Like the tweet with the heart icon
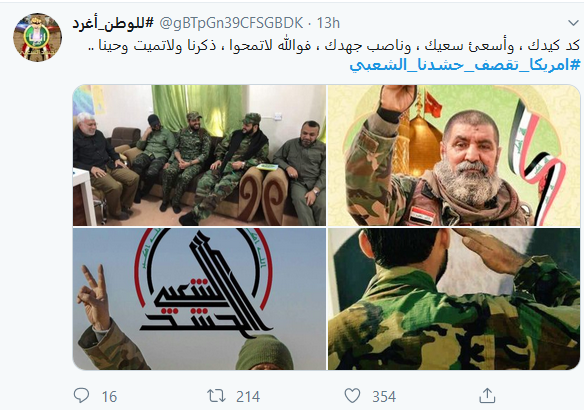The image size is (584, 410). 352,396
